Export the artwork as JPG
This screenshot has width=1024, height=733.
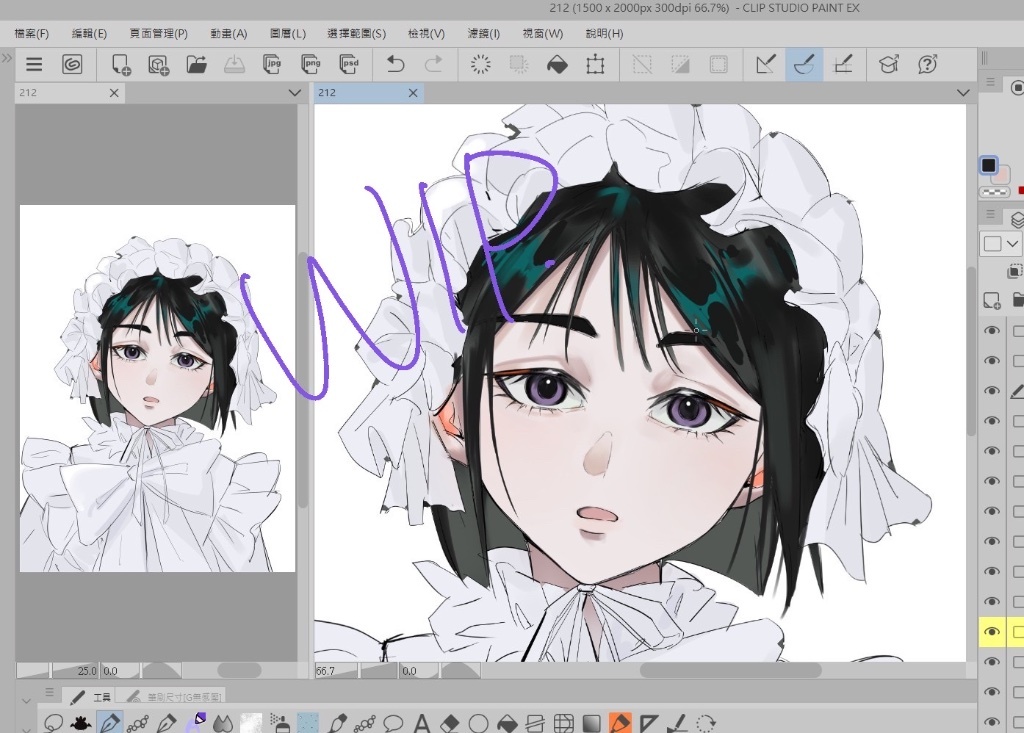[x=272, y=64]
